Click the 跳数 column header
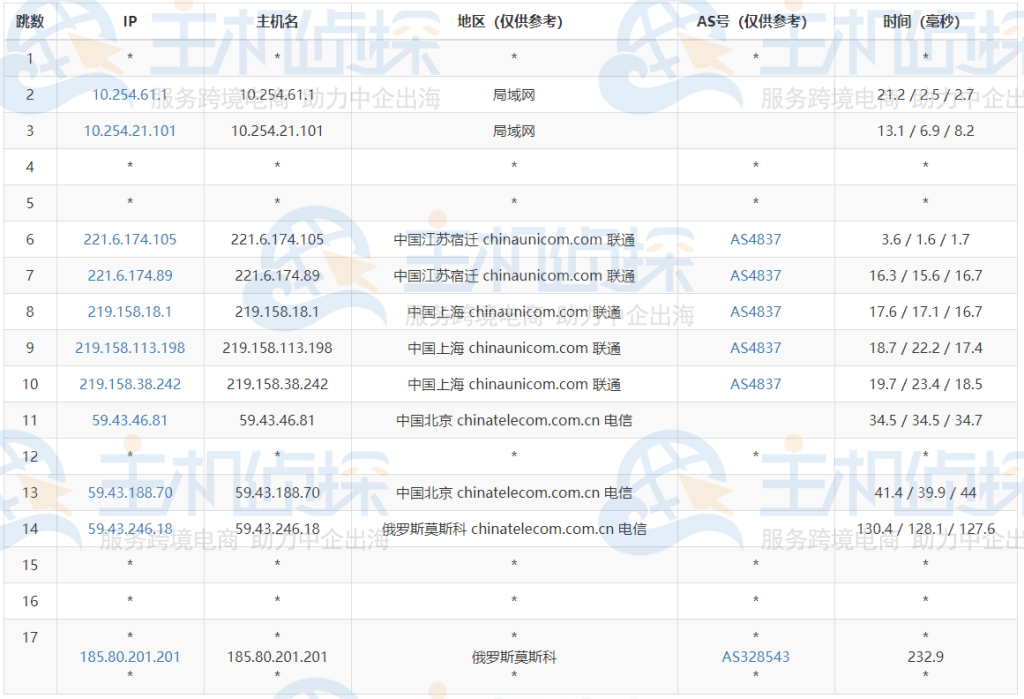 pyautogui.click(x=30, y=21)
